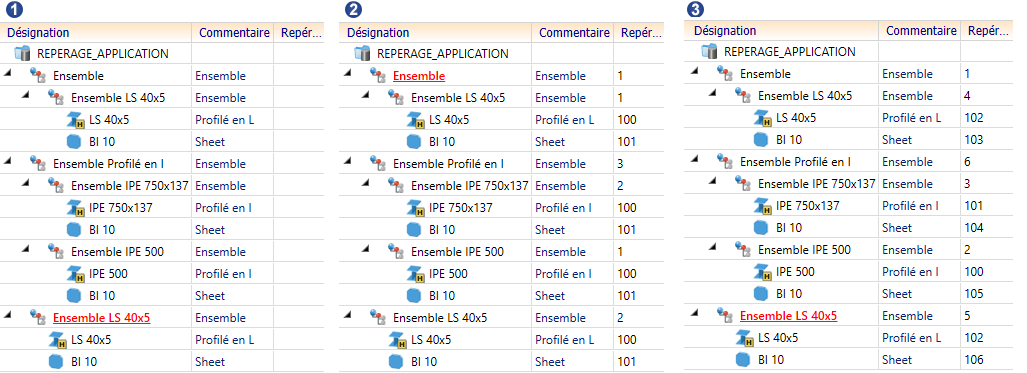Viewport: 1027px width, 373px height.
Task: Click assembly icon of red Ensemble LS 40x5, right panel
Action: point(724,316)
